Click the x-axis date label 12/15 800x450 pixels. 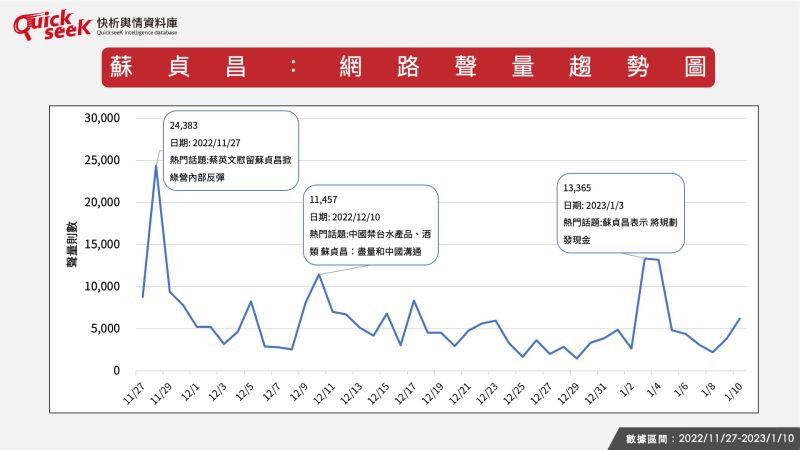[378, 393]
